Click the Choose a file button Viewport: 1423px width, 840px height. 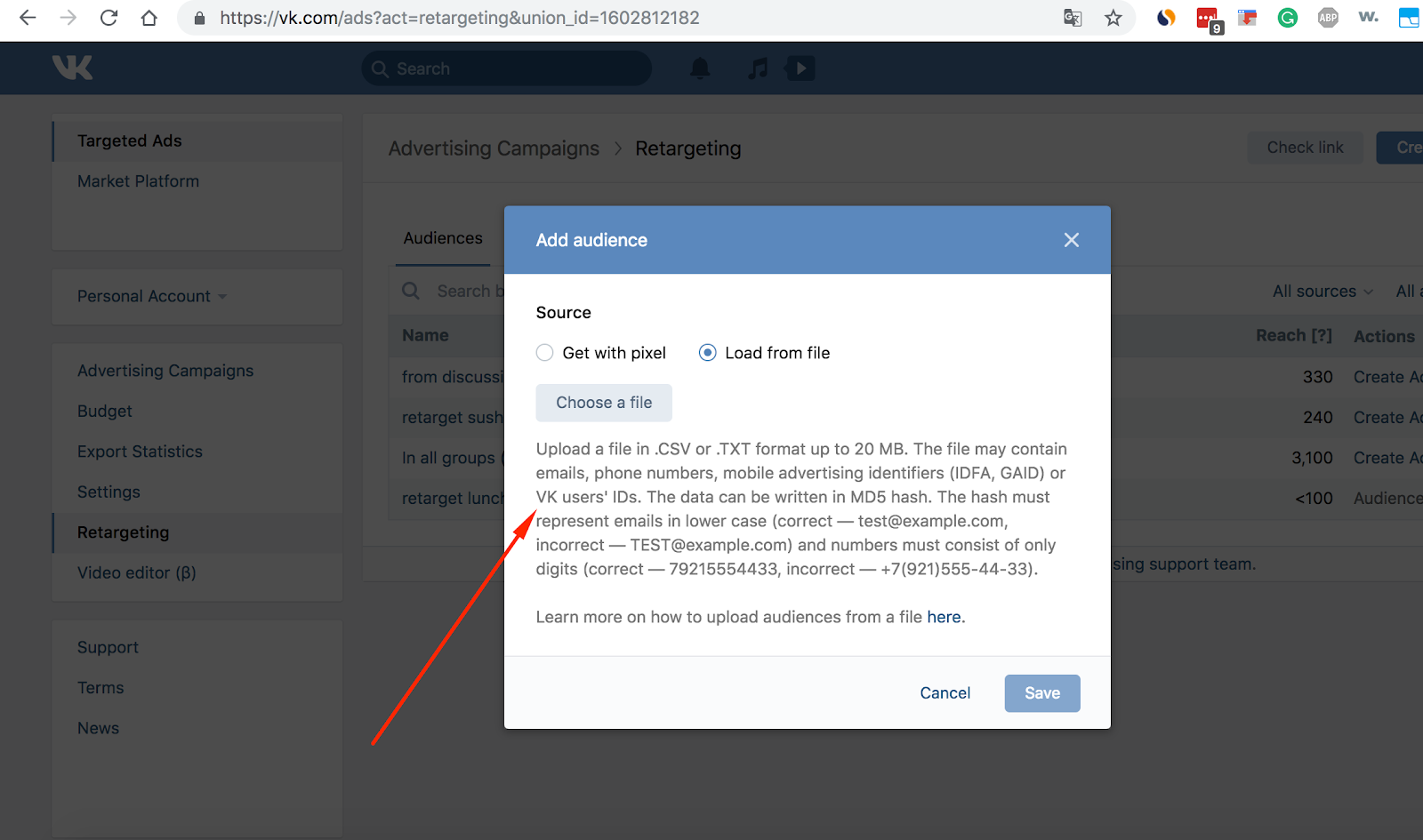point(604,403)
